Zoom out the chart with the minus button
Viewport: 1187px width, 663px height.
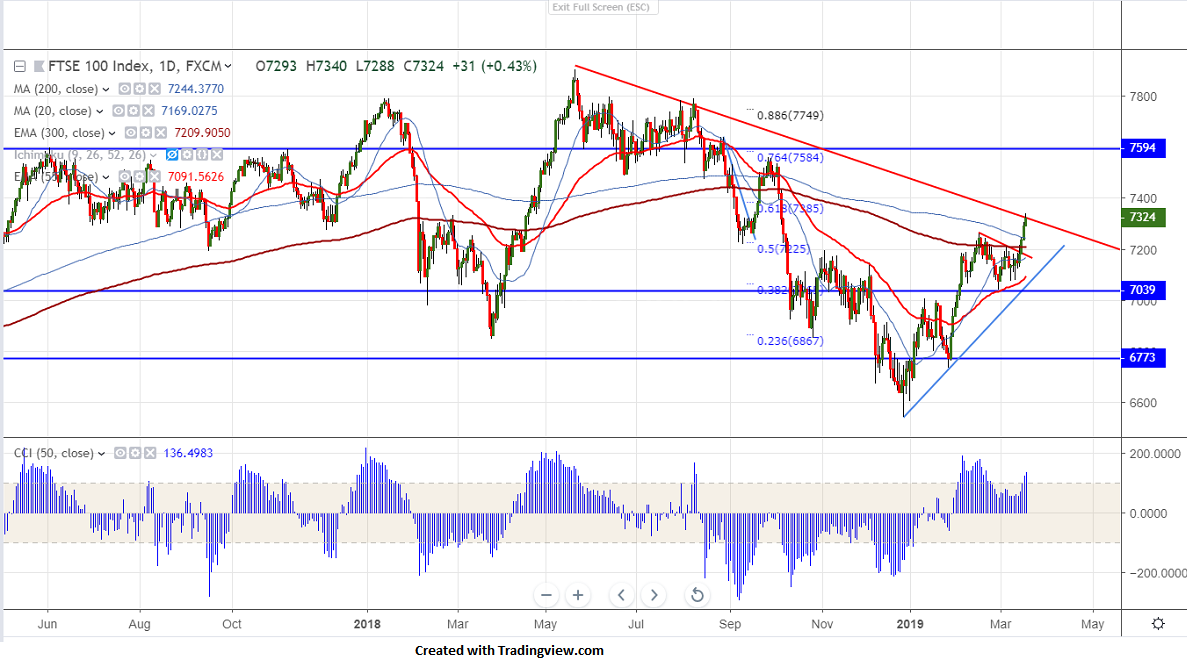coord(546,595)
